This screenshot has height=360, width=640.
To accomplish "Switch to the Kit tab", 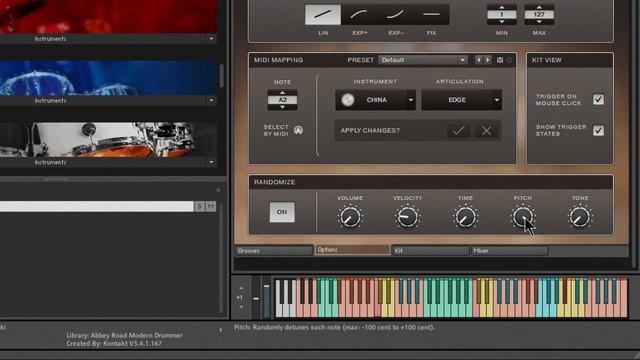I will point(430,251).
